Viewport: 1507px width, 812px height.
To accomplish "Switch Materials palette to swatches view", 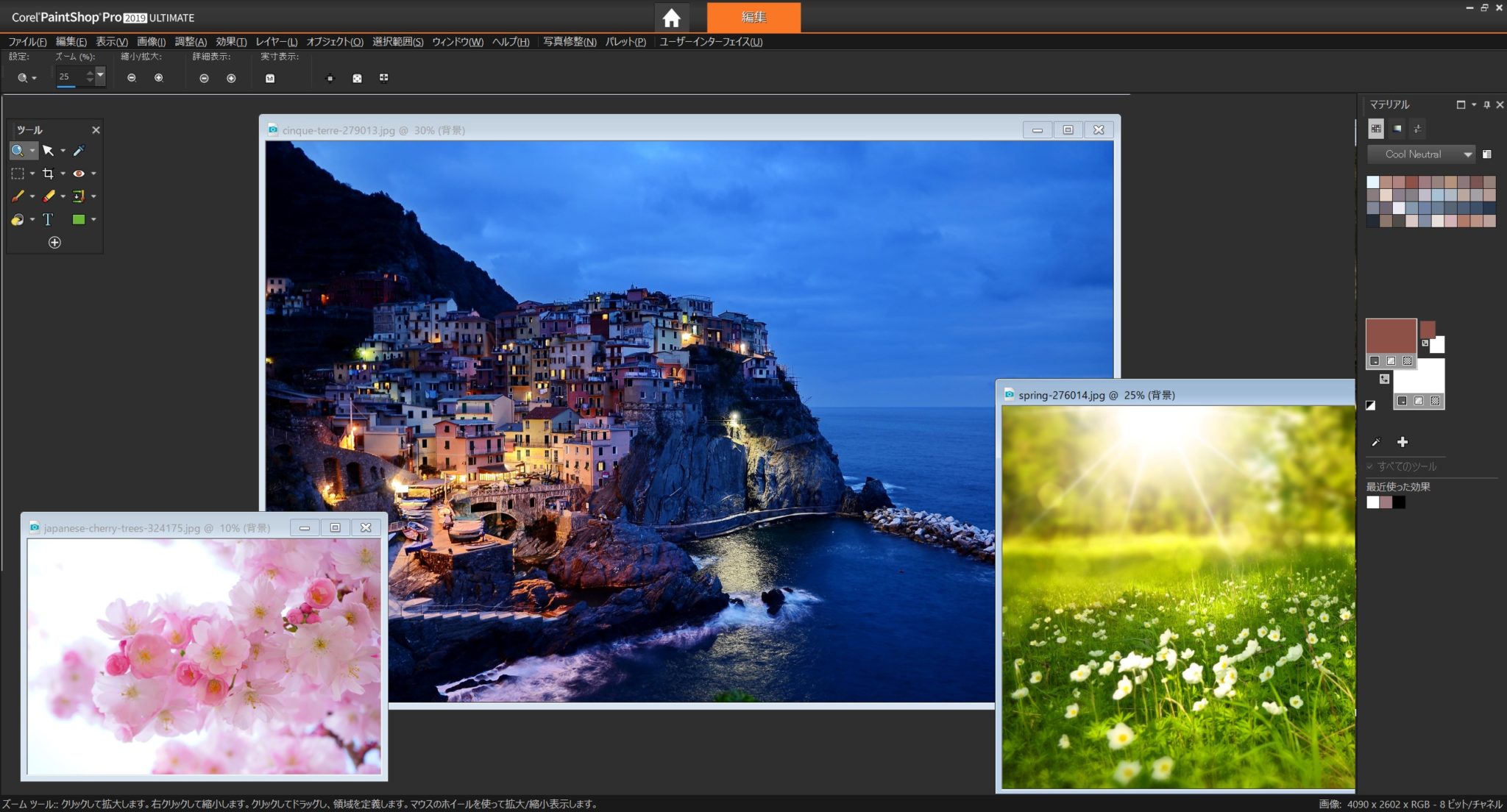I will point(1376,129).
